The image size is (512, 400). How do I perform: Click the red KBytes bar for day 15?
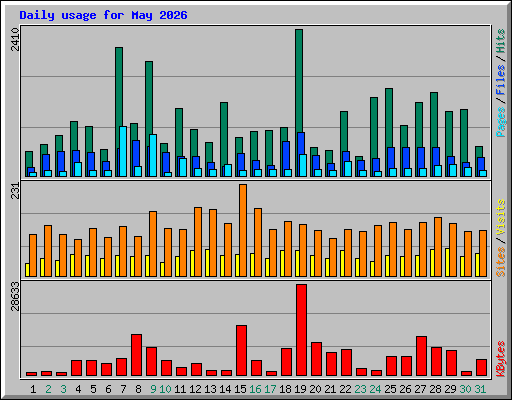(241, 351)
